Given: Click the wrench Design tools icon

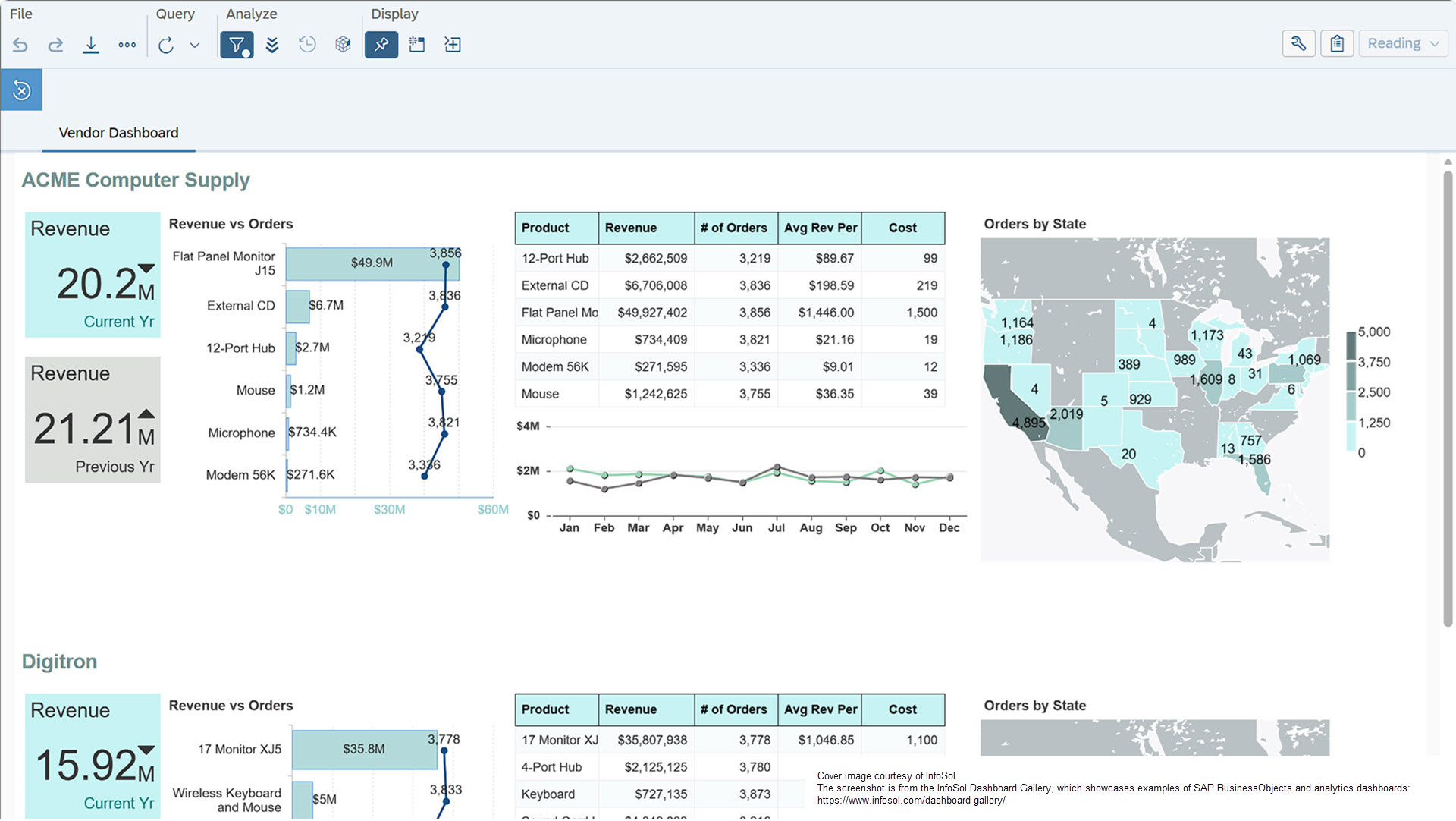Looking at the screenshot, I should point(1298,43).
